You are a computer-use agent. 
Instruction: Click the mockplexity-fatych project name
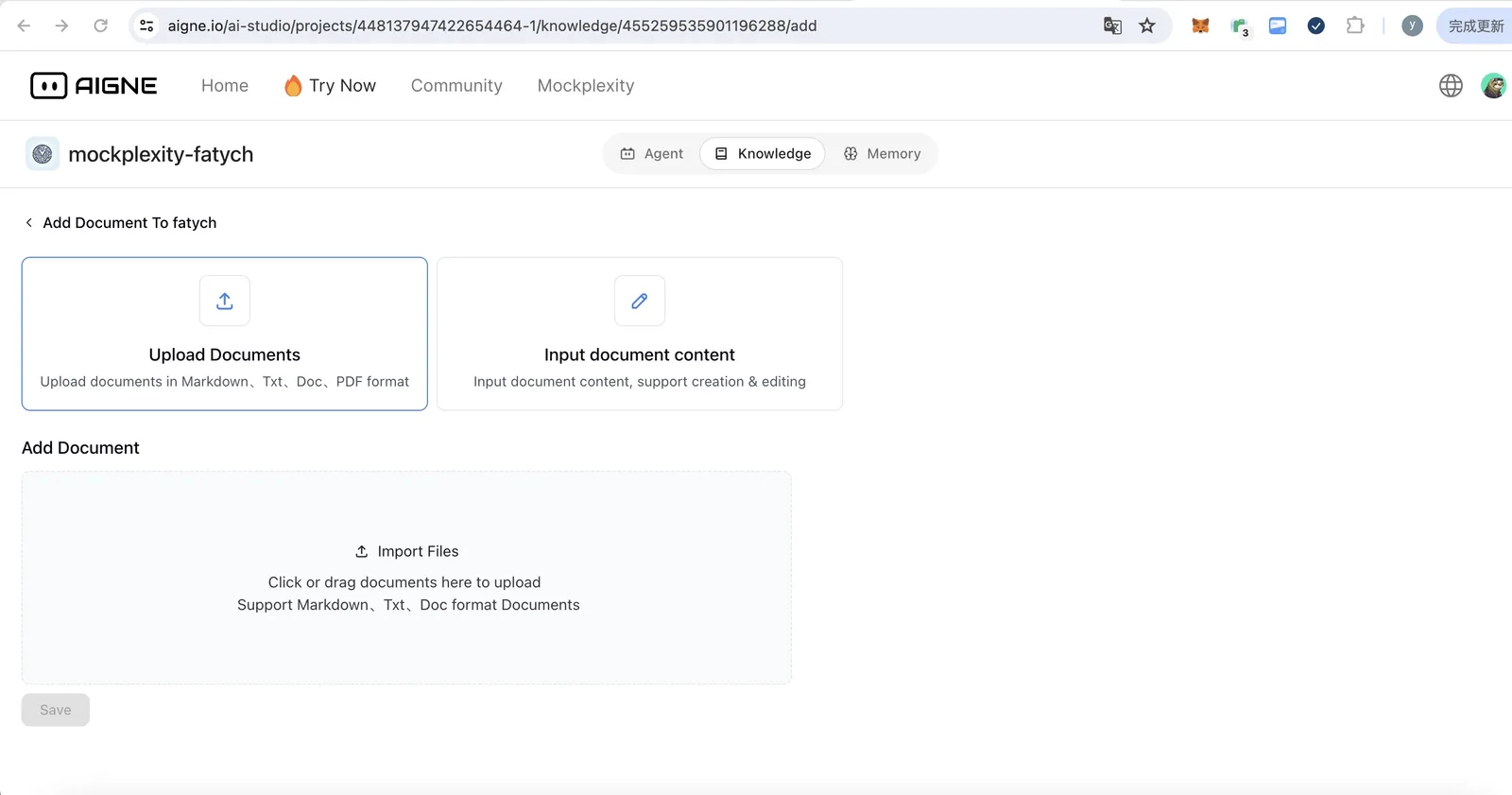[161, 154]
